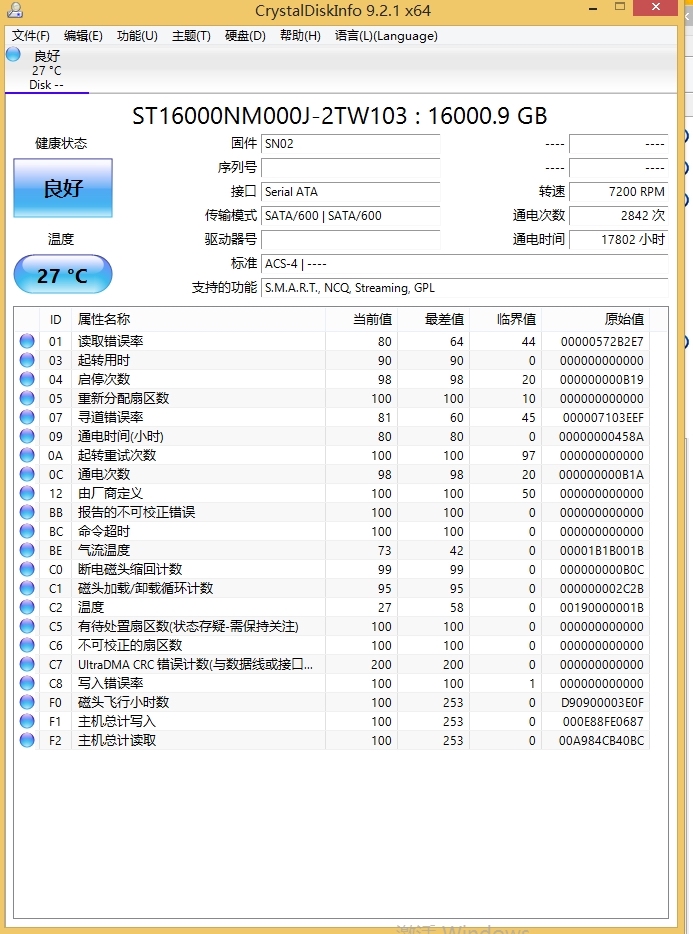Click the 临界值 column header
The image size is (693, 934).
point(505,319)
